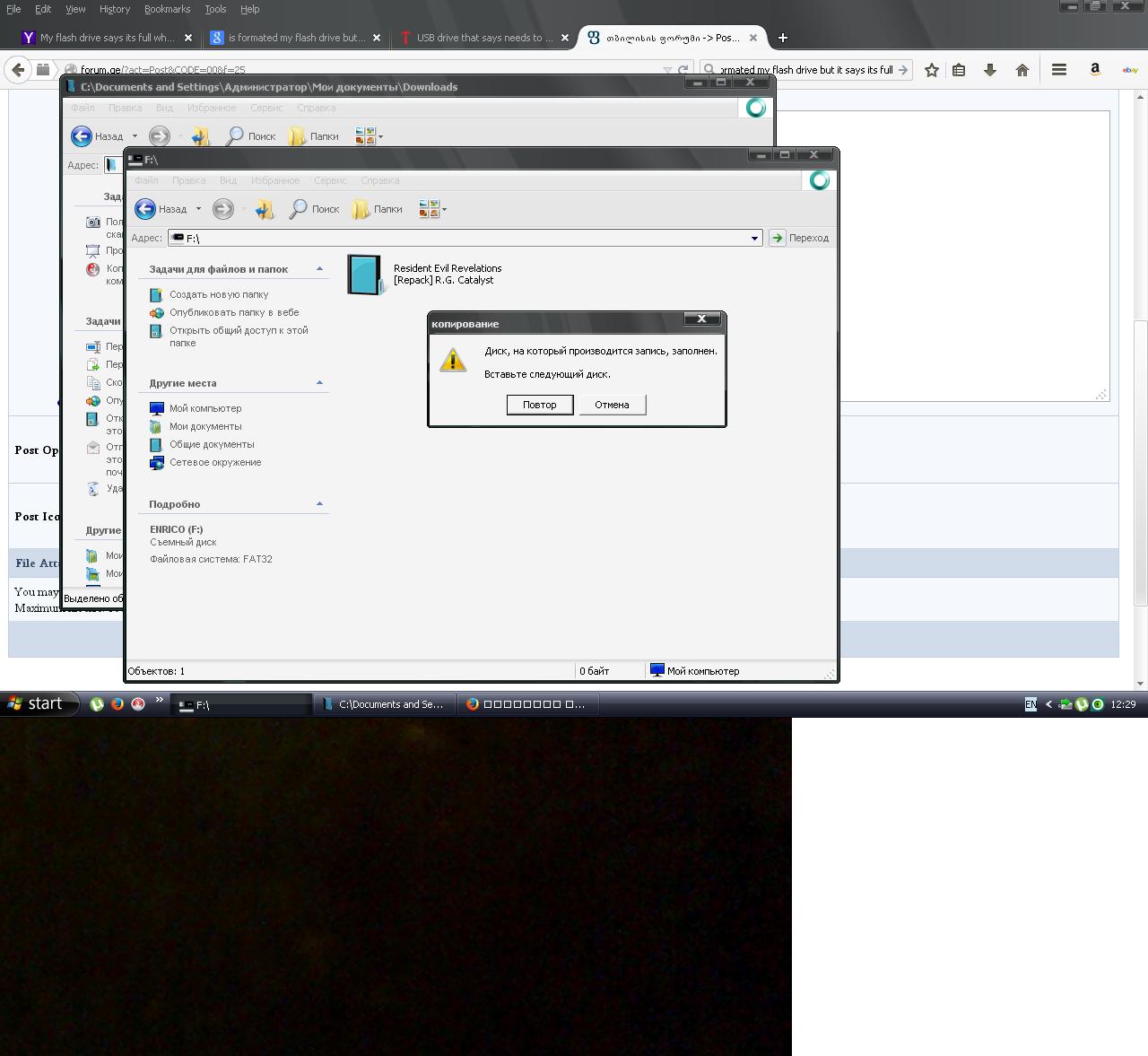Image resolution: width=1148 pixels, height=1056 pixels.
Task: Open Мои документы from Другие места
Action: [x=205, y=426]
